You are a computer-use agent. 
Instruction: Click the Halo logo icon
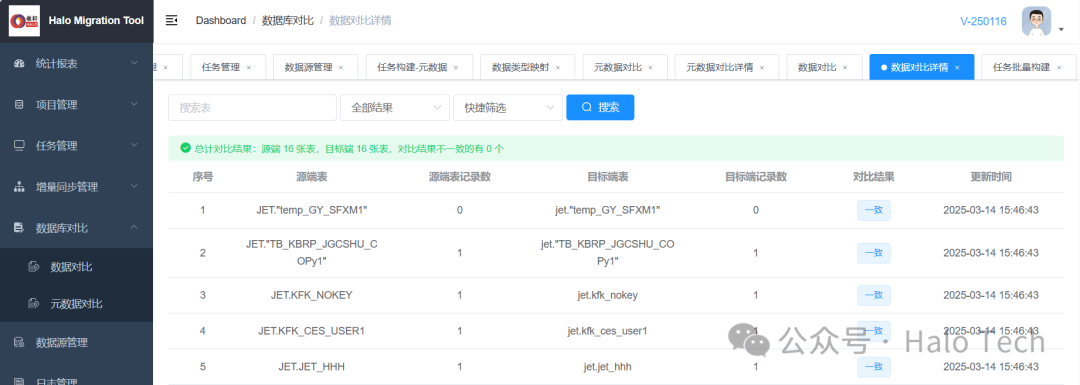24,21
